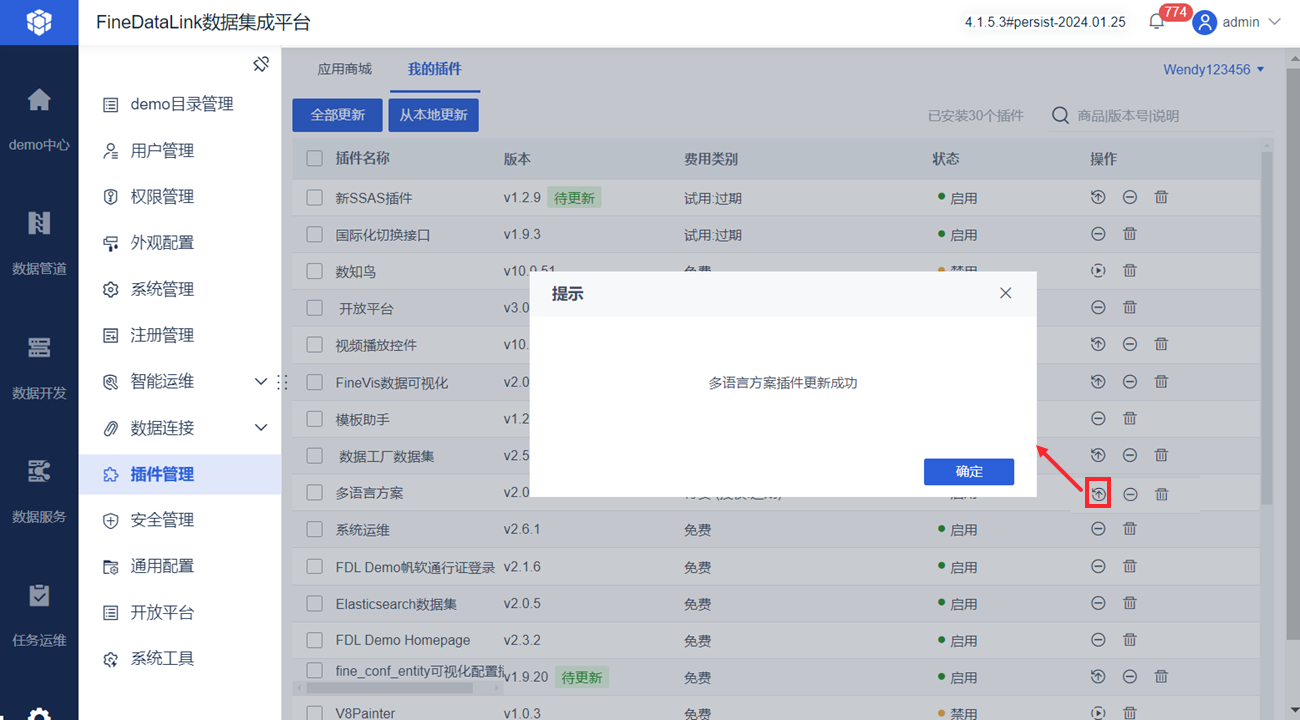
Task: Disable the Elasticsearch数据集 plugin
Action: point(1098,603)
